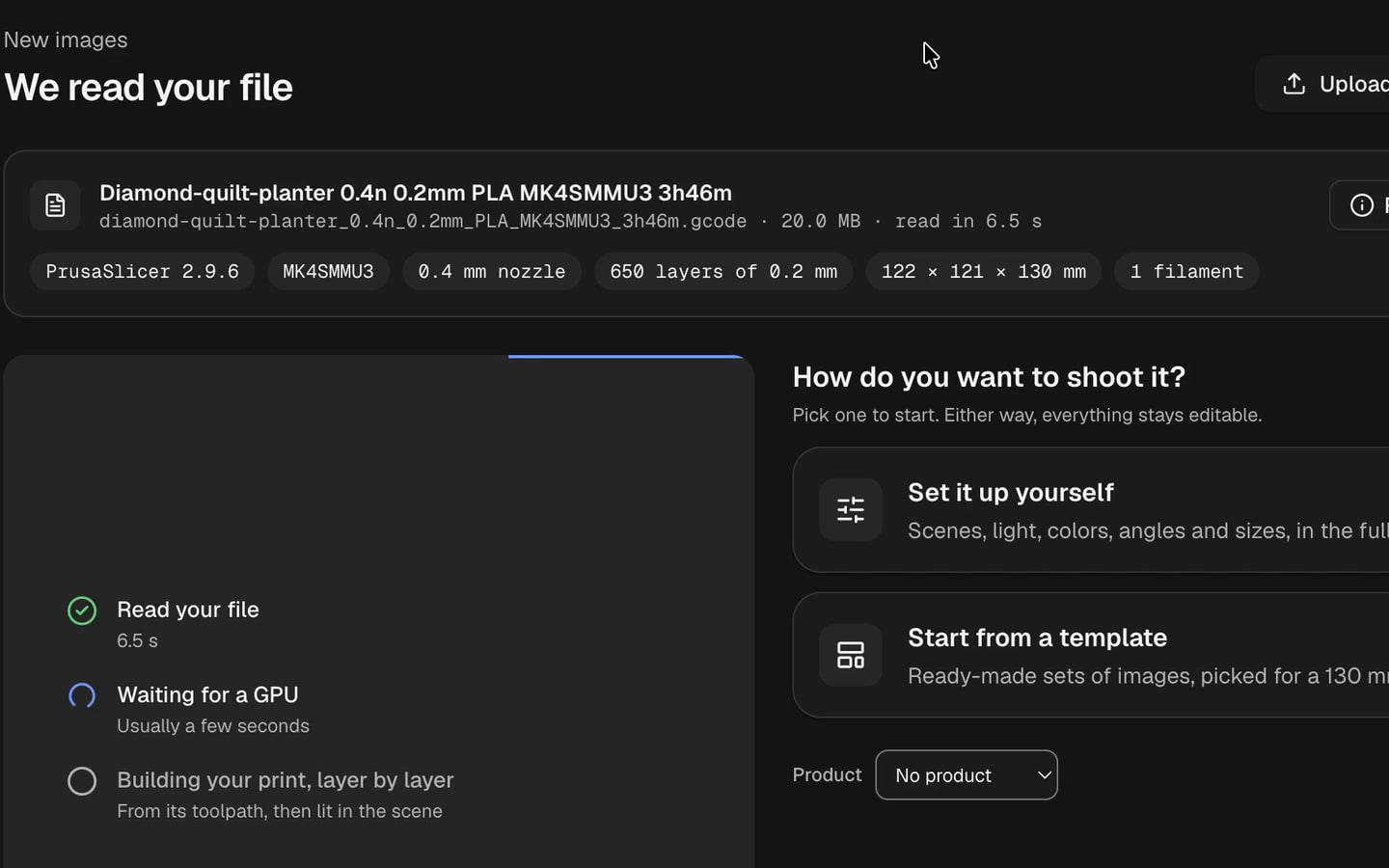
Task: Click the upload arrow icon
Action: click(x=1294, y=84)
